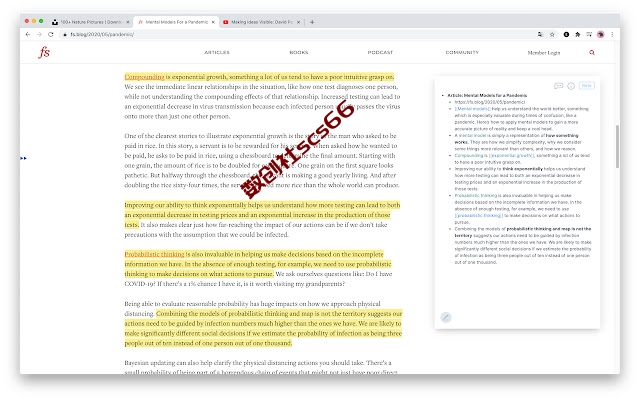This screenshot has height=400, width=640.
Task: Click the Compounding link in the article
Action: pos(144,77)
